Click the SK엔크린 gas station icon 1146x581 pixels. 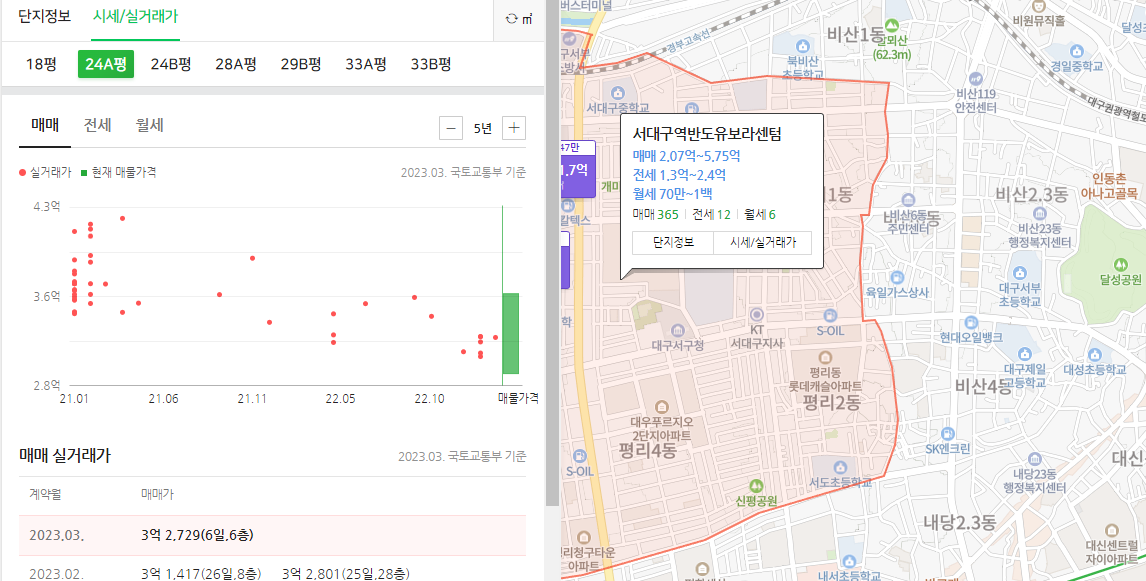(947, 434)
